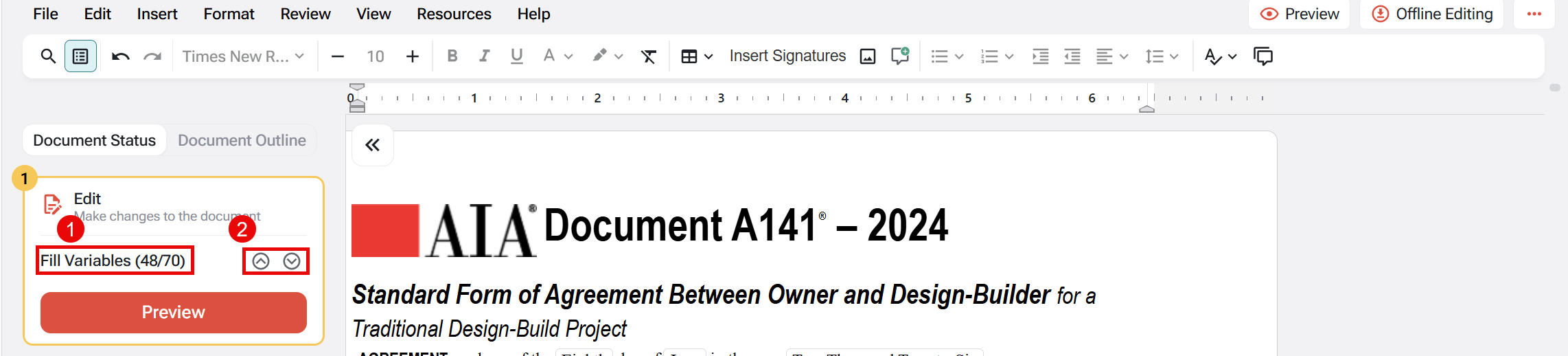1568x356 pixels.
Task: Open the View menu
Action: [373, 14]
